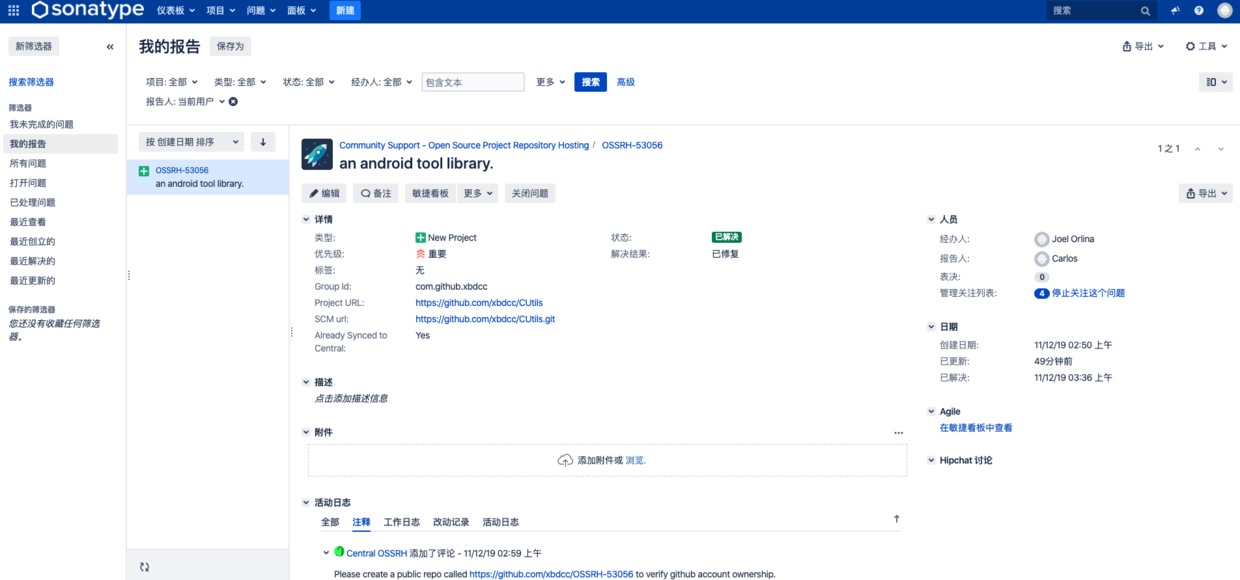Click the 编辑 edit button
1240x580 pixels.
324,194
